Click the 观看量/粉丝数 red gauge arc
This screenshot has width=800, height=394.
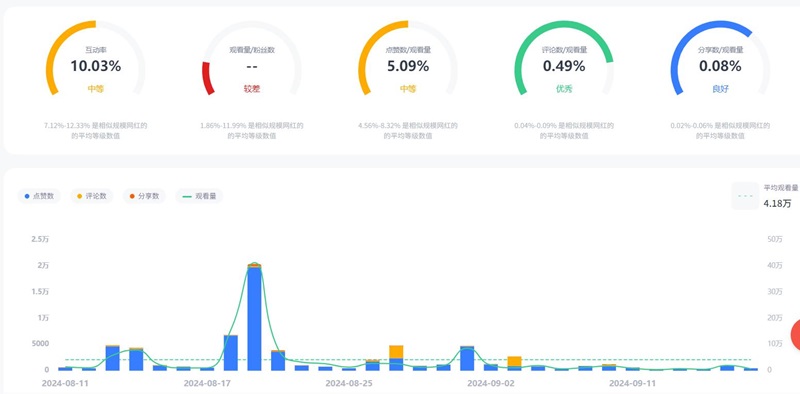[x=207, y=78]
